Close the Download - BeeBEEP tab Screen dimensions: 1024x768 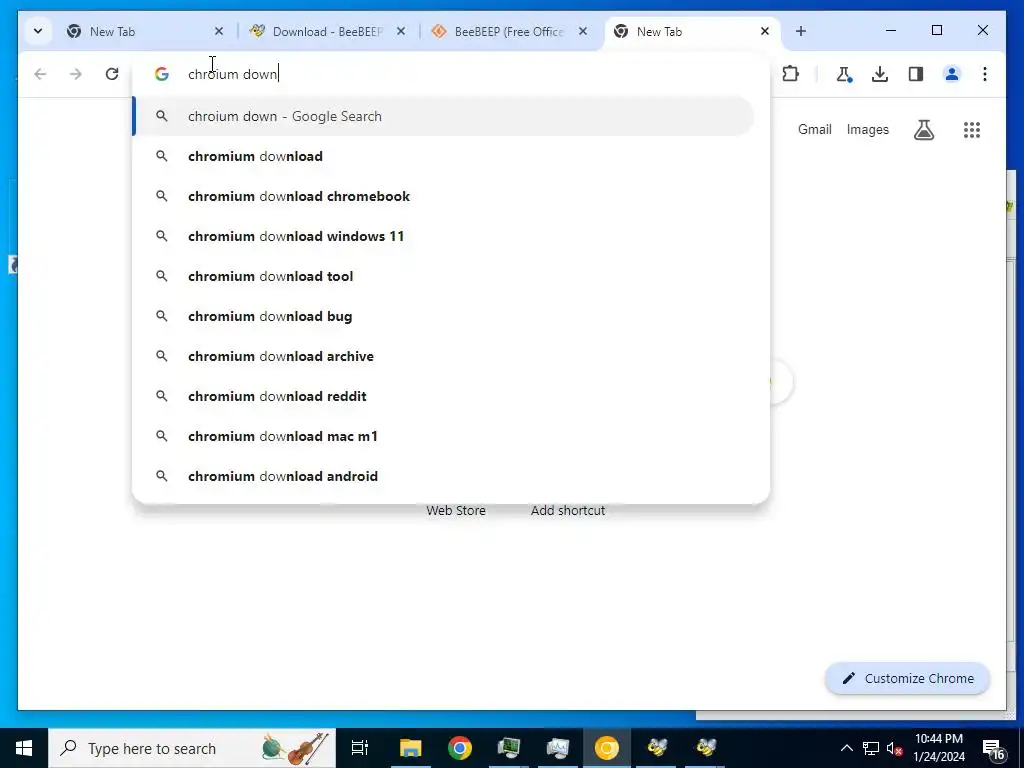[x=401, y=31]
